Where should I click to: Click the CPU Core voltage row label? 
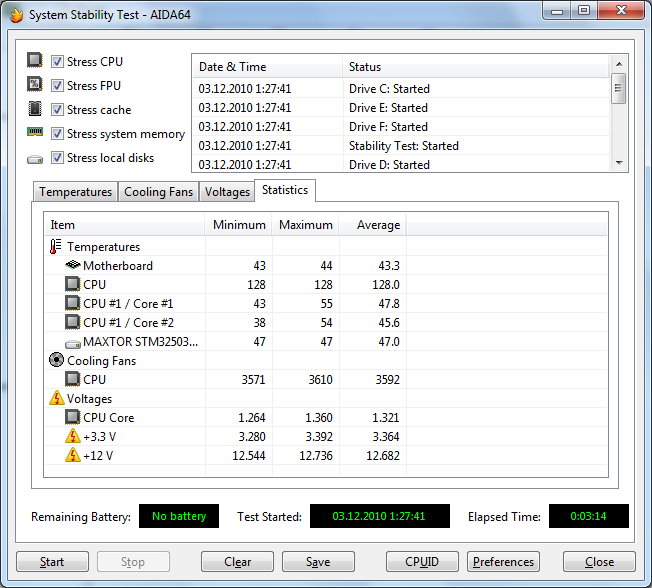click(109, 418)
